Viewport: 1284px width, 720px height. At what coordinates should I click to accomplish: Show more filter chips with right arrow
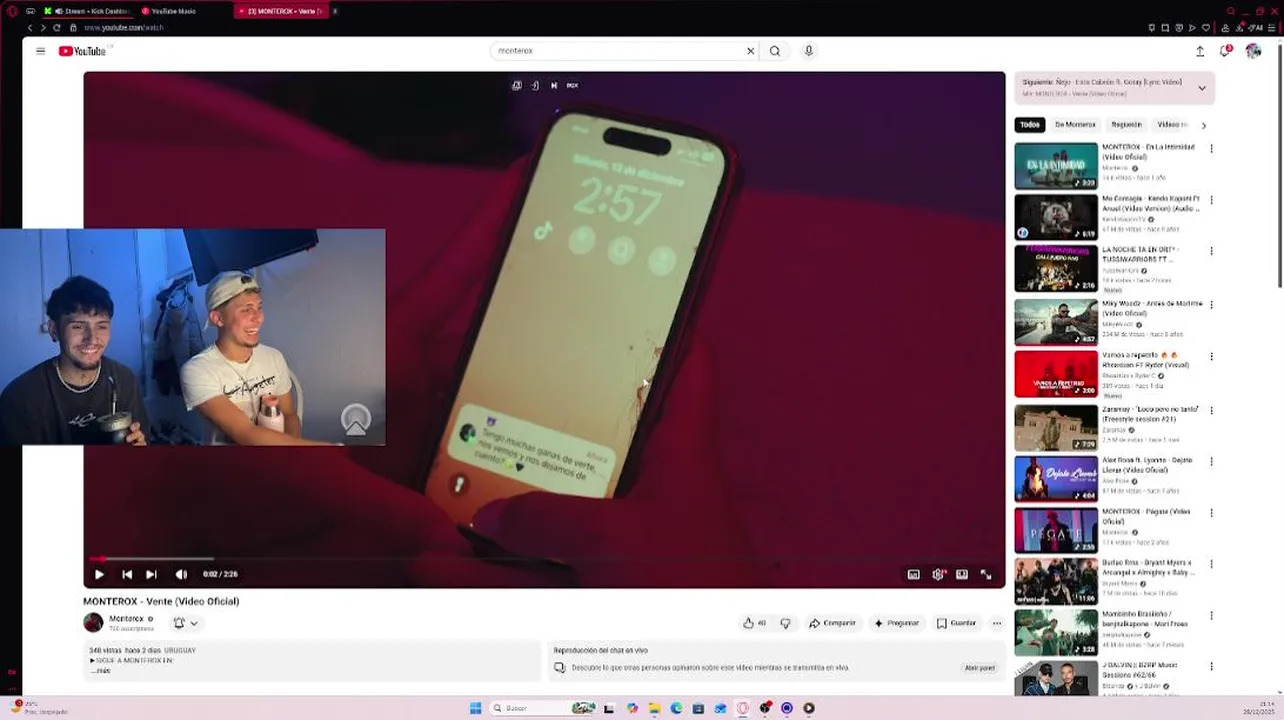pos(1203,125)
